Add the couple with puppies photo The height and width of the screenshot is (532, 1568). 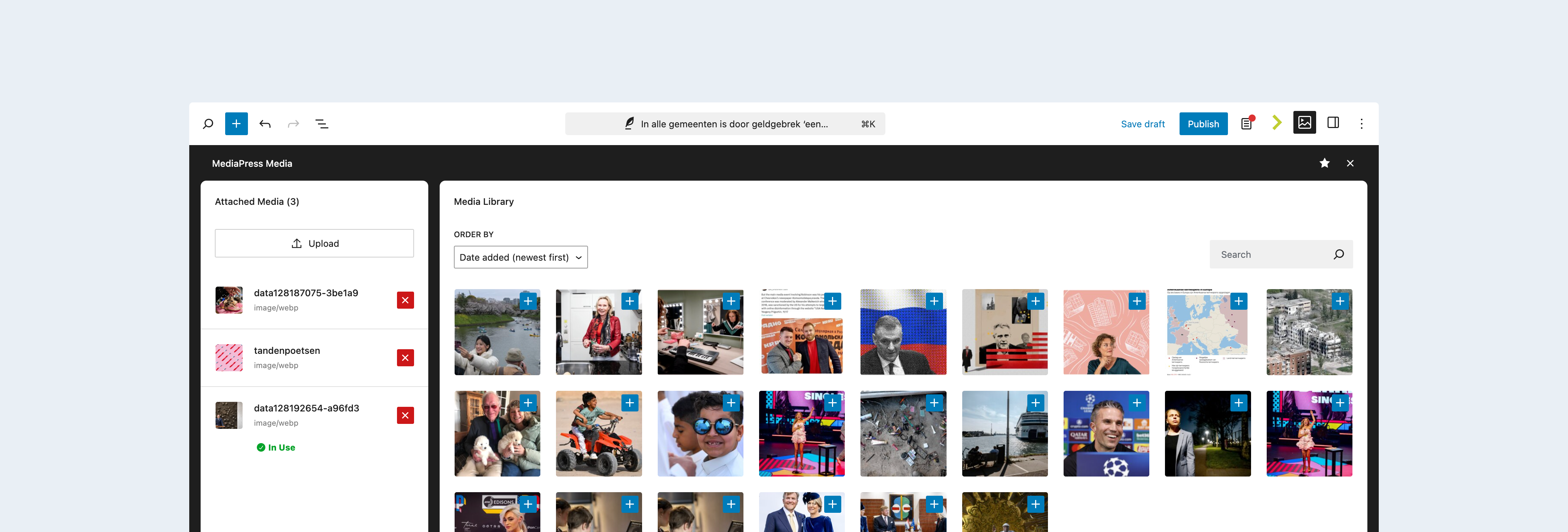[x=528, y=403]
